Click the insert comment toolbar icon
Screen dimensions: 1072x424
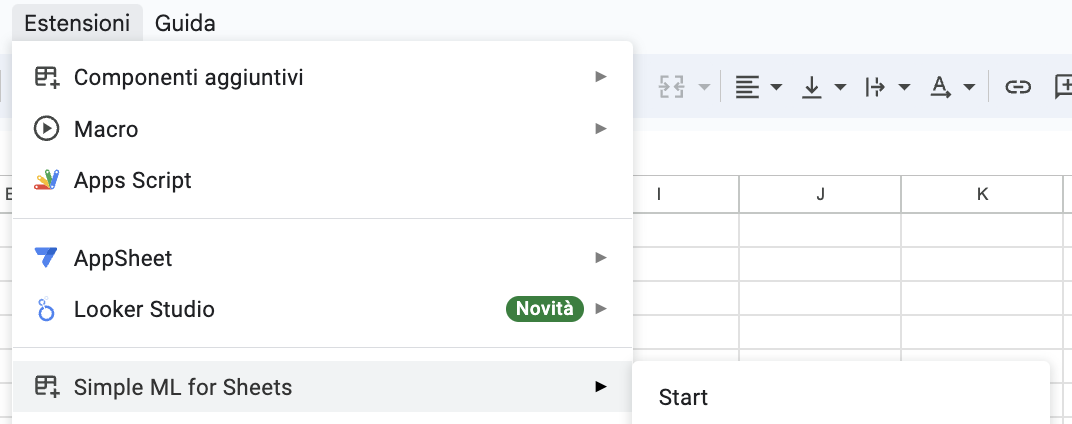1063,87
